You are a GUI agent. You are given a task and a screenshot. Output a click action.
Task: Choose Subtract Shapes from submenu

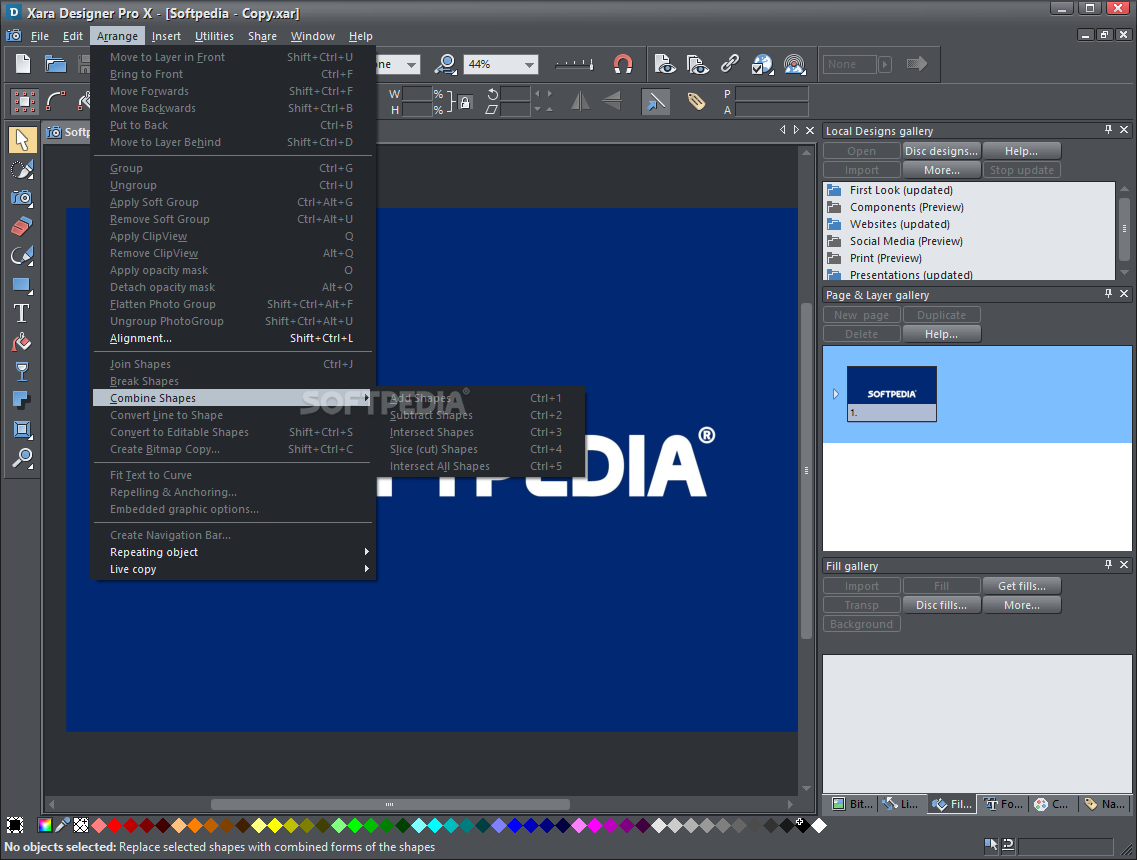click(x=476, y=415)
